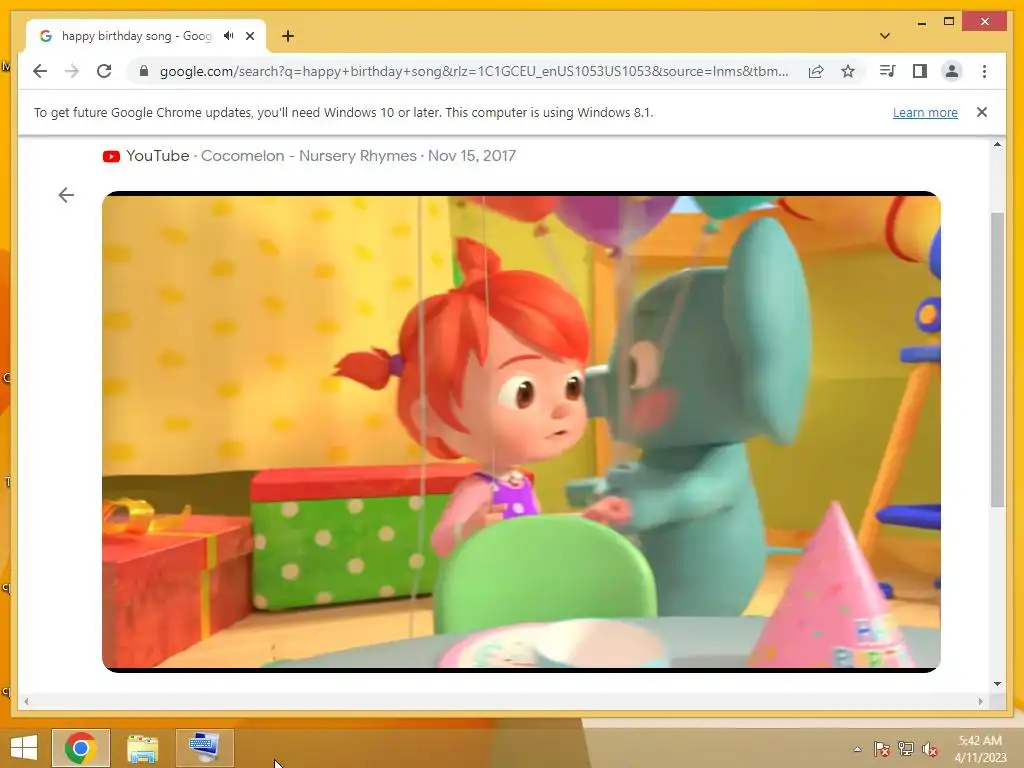Click the red YouTube logo icon
Image resolution: width=1024 pixels, height=768 pixels.
coord(111,156)
